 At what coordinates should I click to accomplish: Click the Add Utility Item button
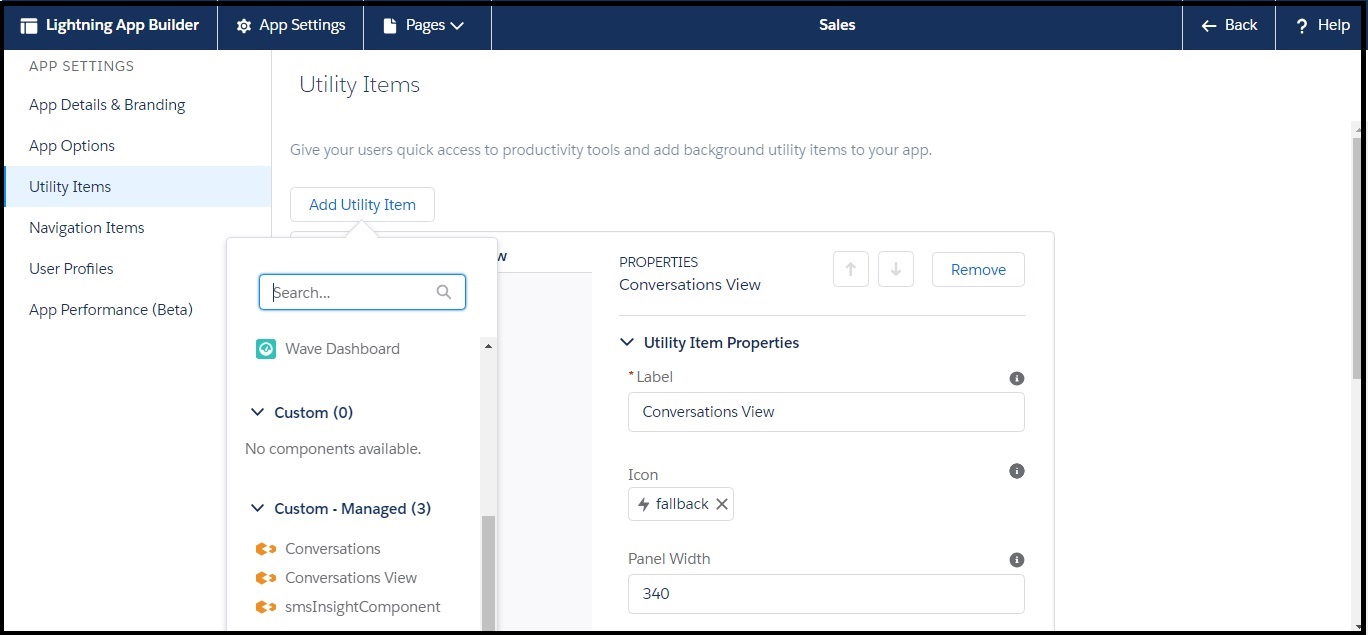(x=362, y=204)
